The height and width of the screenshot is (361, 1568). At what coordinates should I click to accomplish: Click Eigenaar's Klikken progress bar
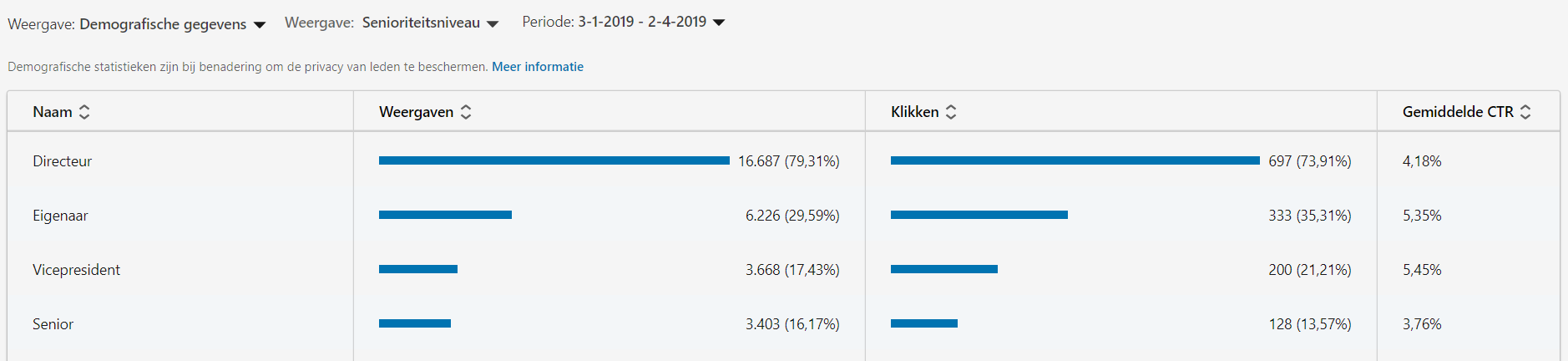979,215
